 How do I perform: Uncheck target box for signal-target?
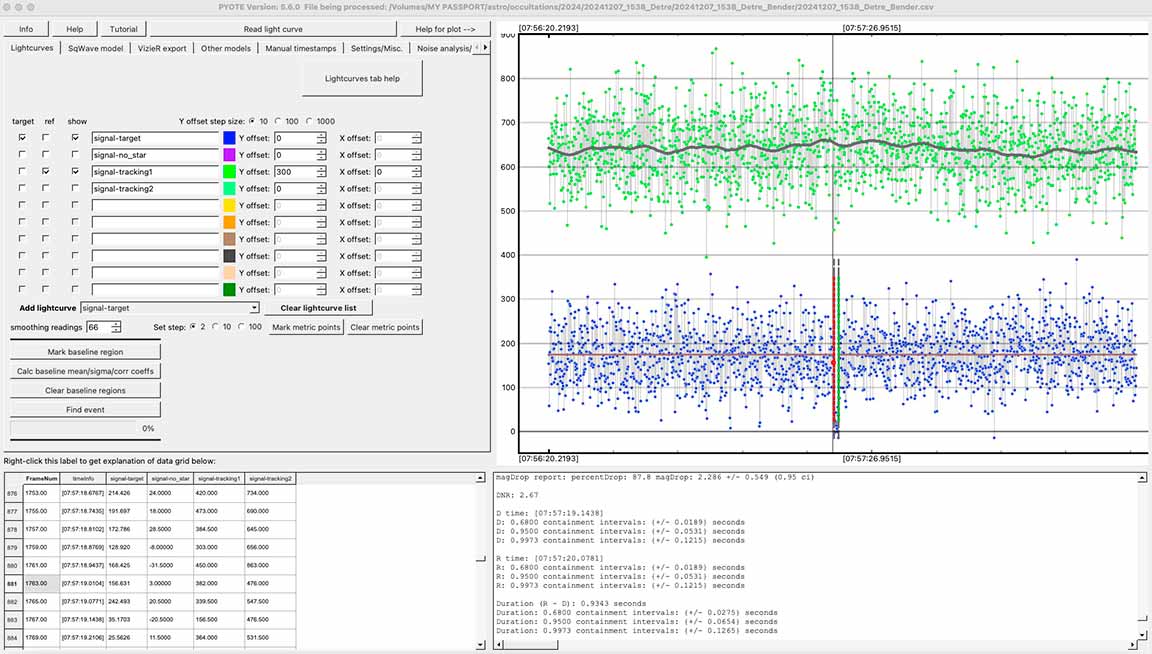click(22, 137)
